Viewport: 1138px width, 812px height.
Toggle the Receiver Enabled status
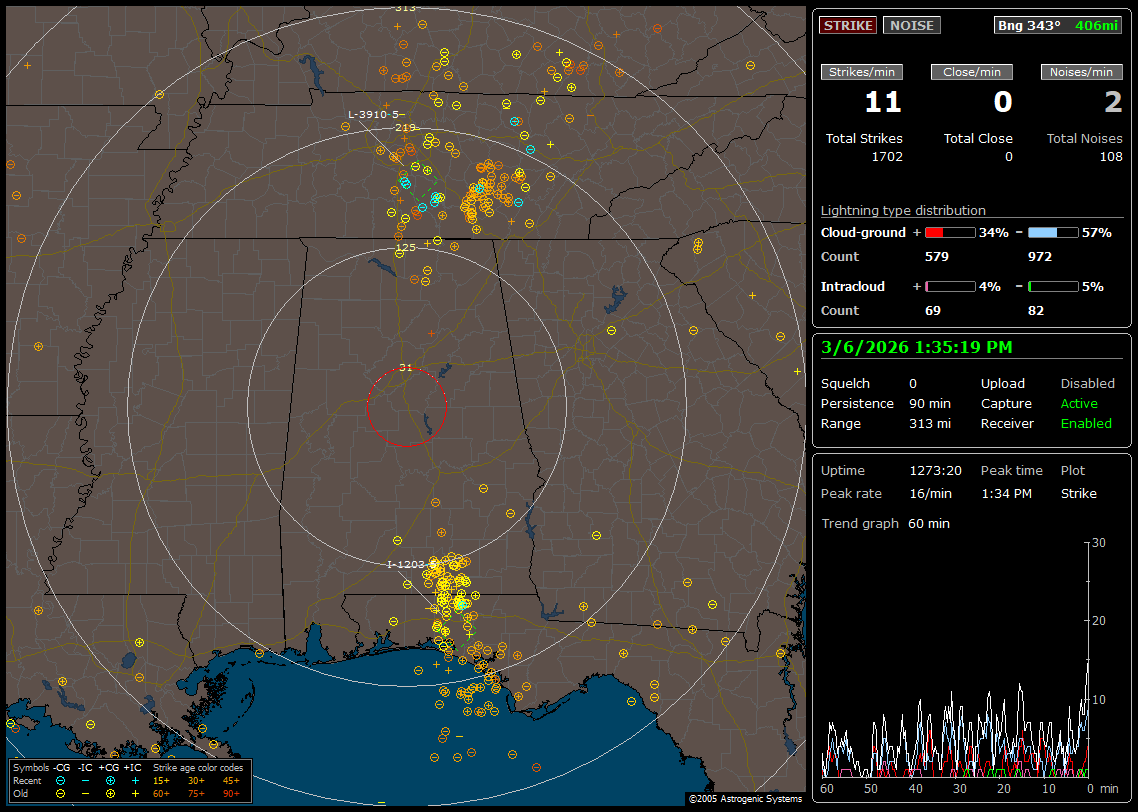tap(1086, 423)
